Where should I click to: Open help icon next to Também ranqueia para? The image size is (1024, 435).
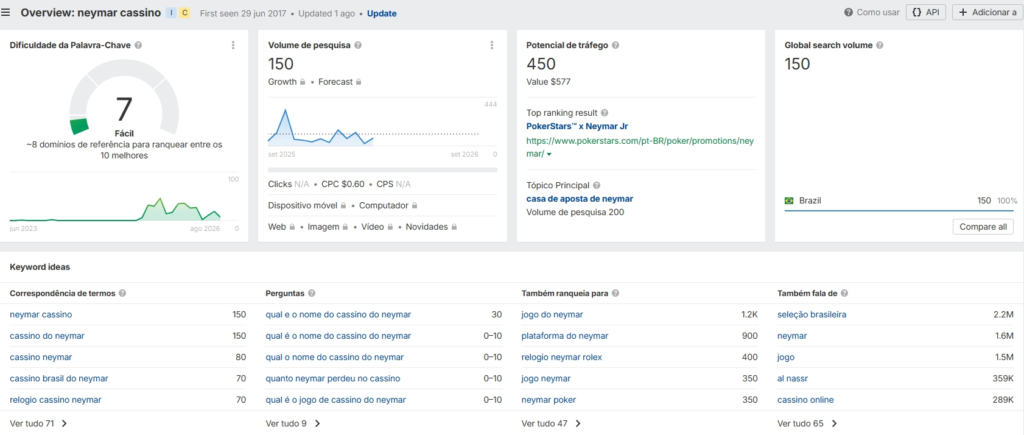tap(615, 293)
